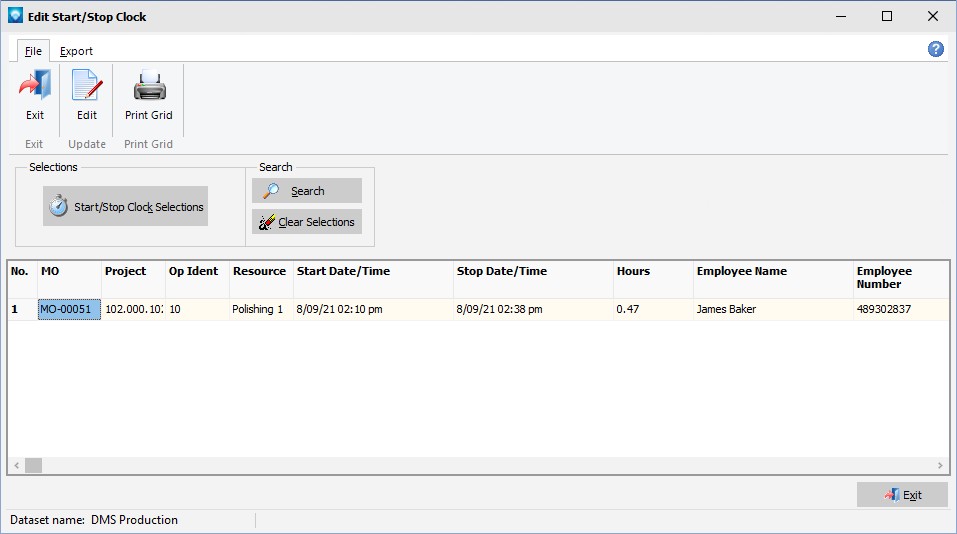Image resolution: width=957 pixels, height=534 pixels.
Task: Click resource cell Polishing 1
Action: tap(261, 309)
